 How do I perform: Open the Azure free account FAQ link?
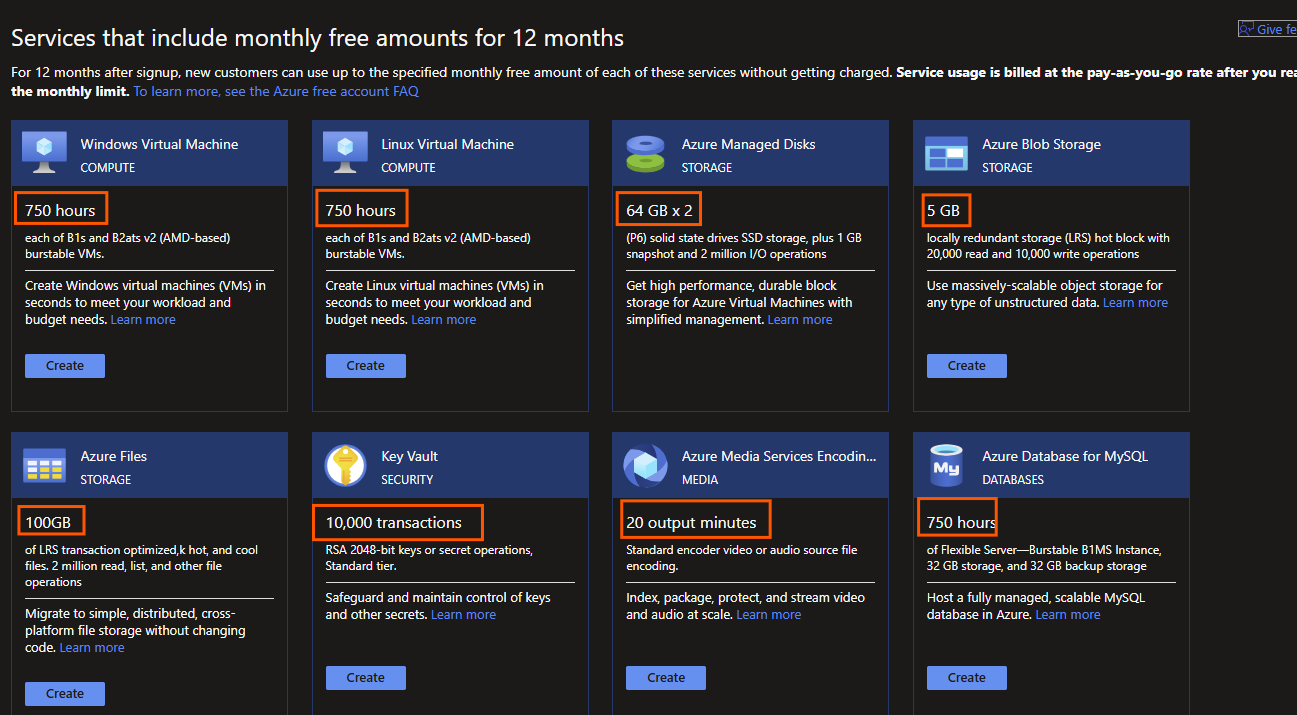tap(276, 91)
